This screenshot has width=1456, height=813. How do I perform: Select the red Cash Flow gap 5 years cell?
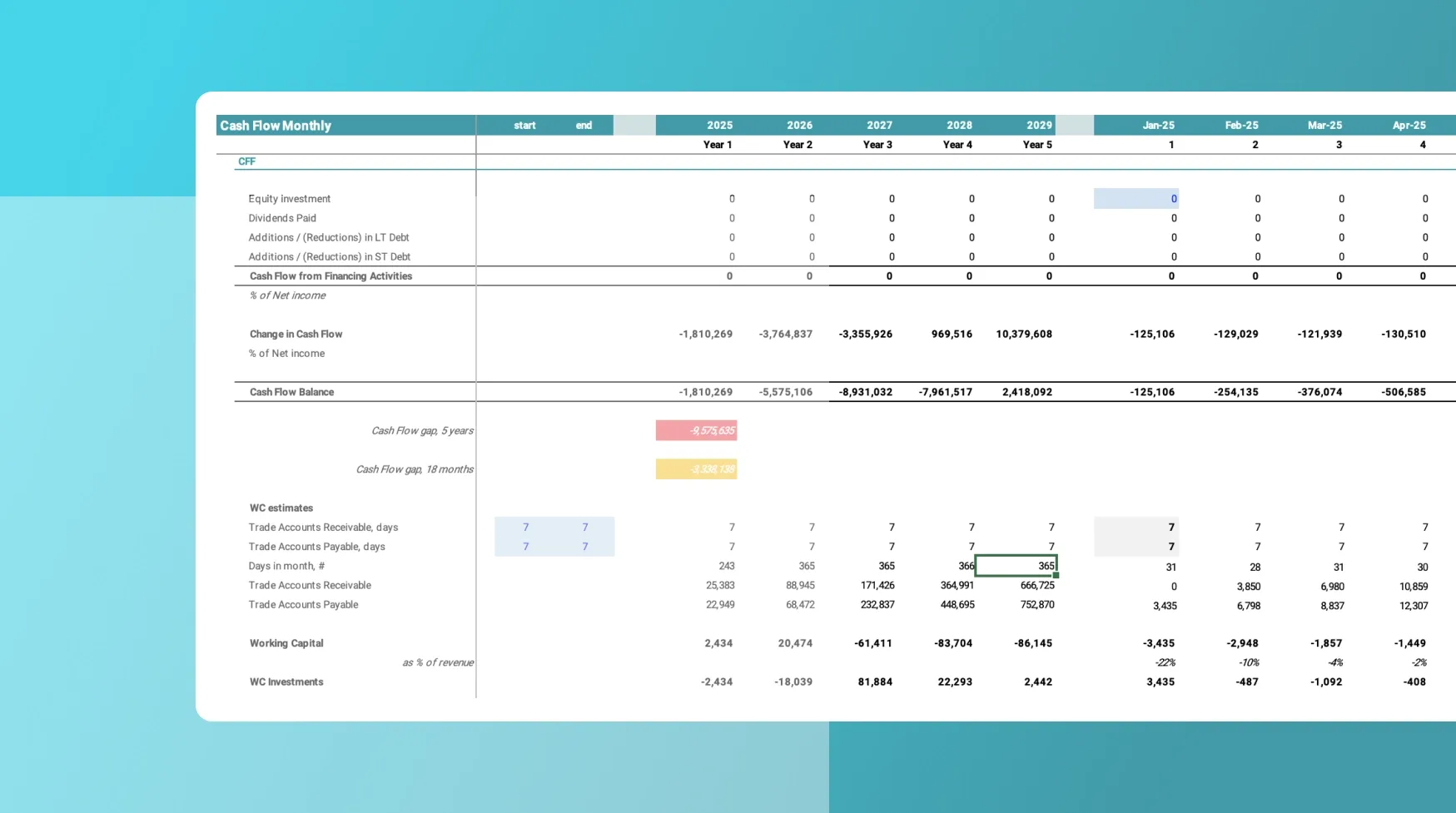696,430
